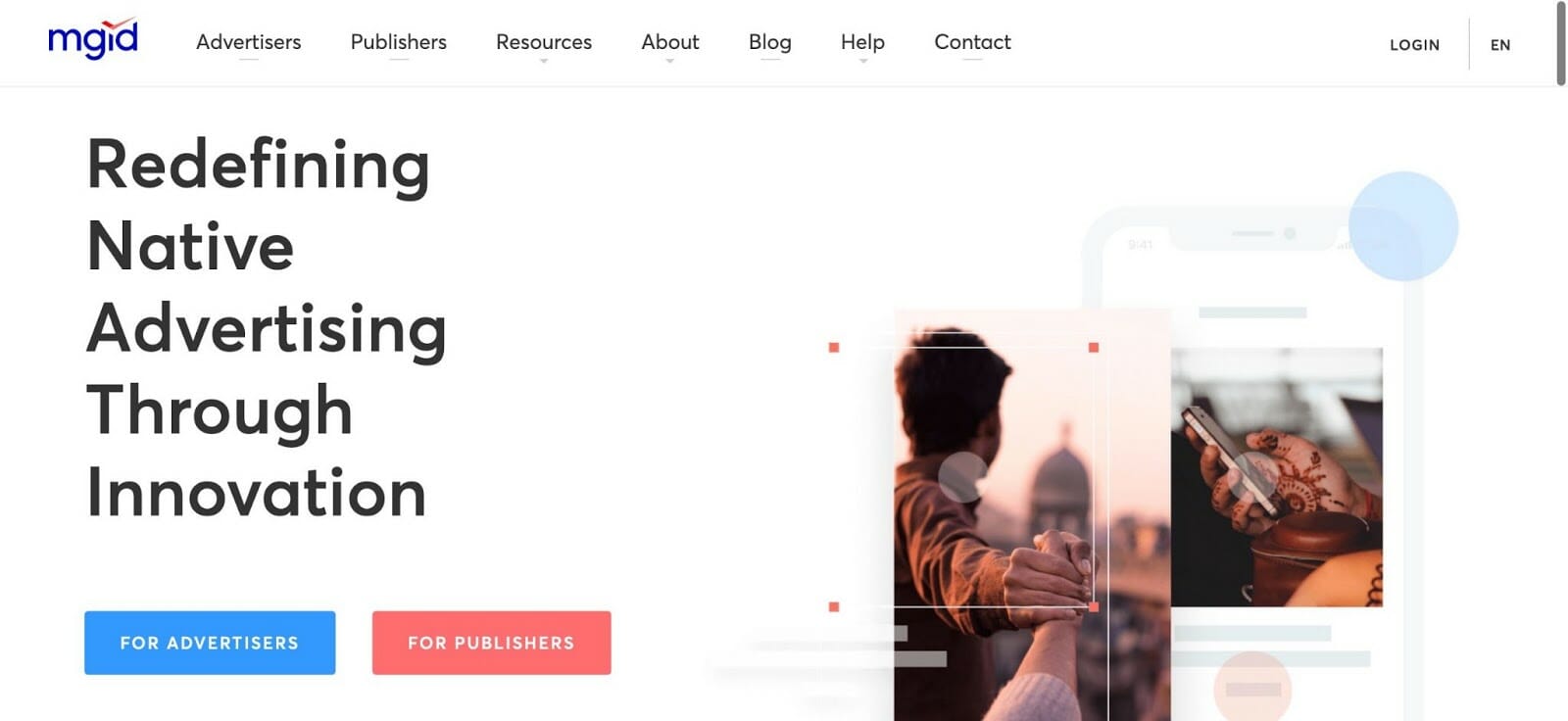Click the light blue circle graphic
The image size is (1568, 721).
tap(1403, 226)
